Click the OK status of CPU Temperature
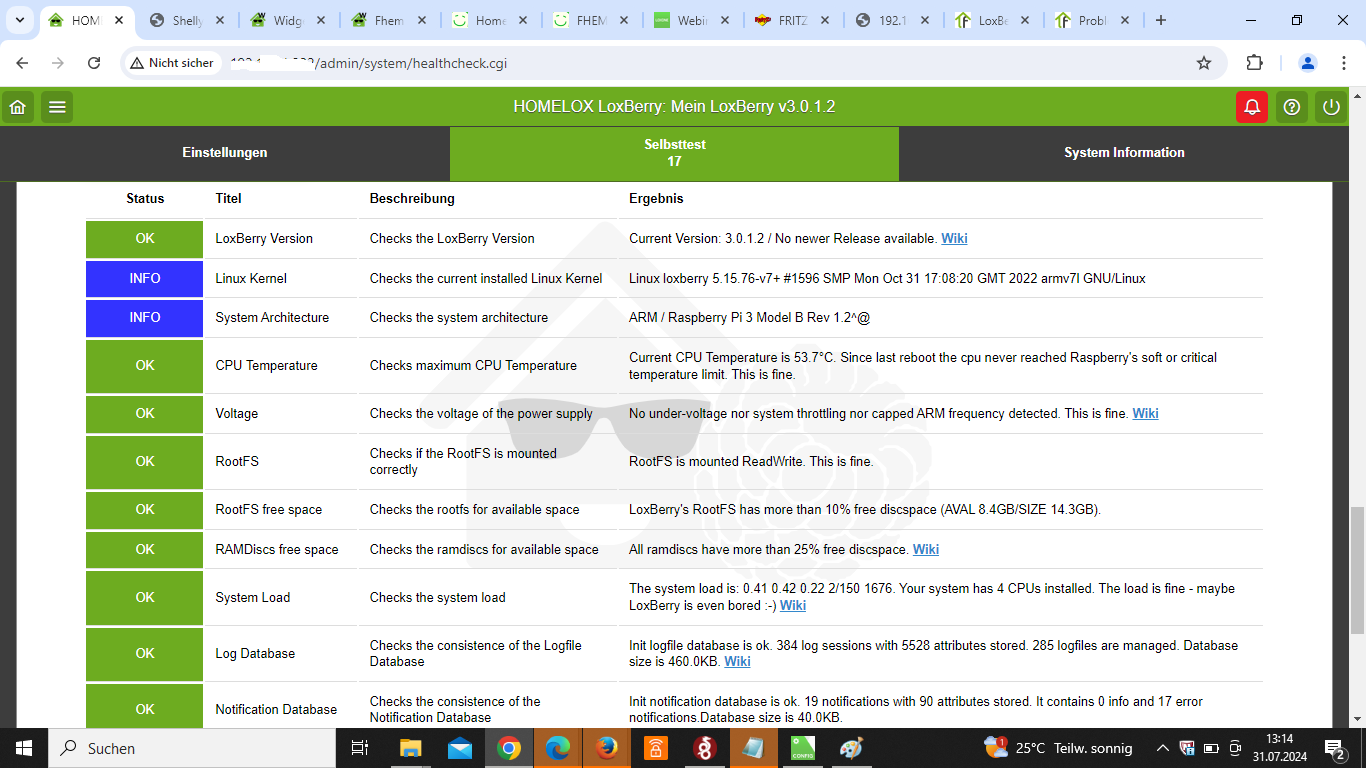The image size is (1366, 768). (x=145, y=366)
